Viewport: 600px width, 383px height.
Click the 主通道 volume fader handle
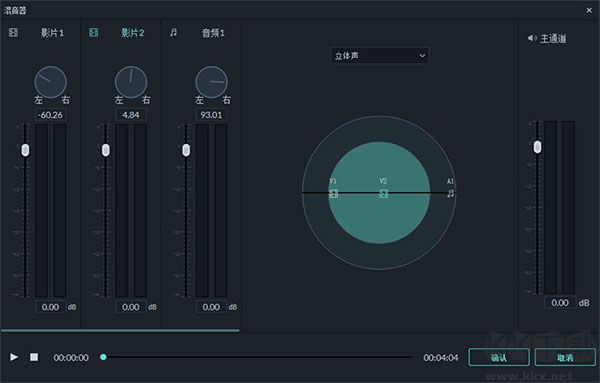537,147
